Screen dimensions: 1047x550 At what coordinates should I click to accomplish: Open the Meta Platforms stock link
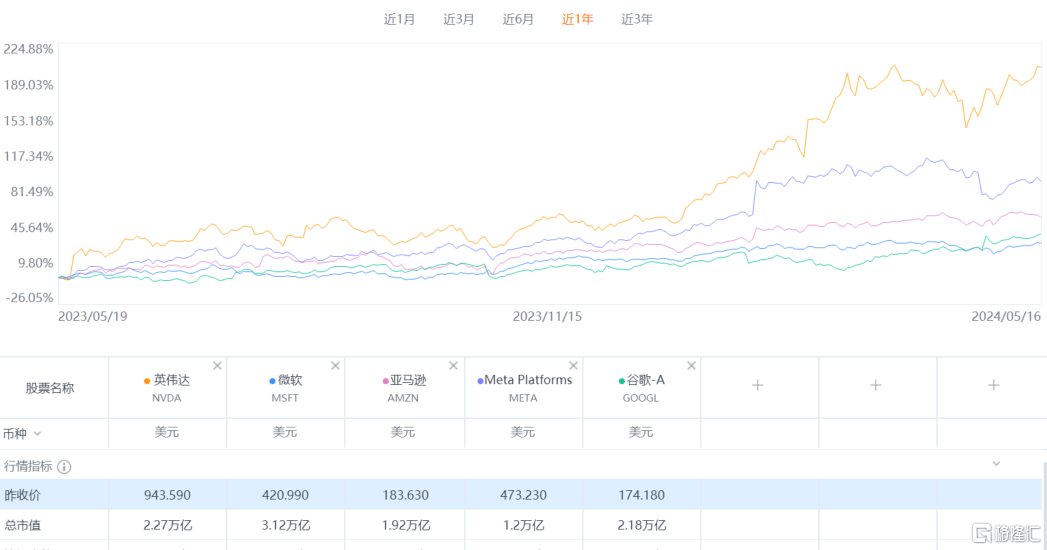point(528,380)
